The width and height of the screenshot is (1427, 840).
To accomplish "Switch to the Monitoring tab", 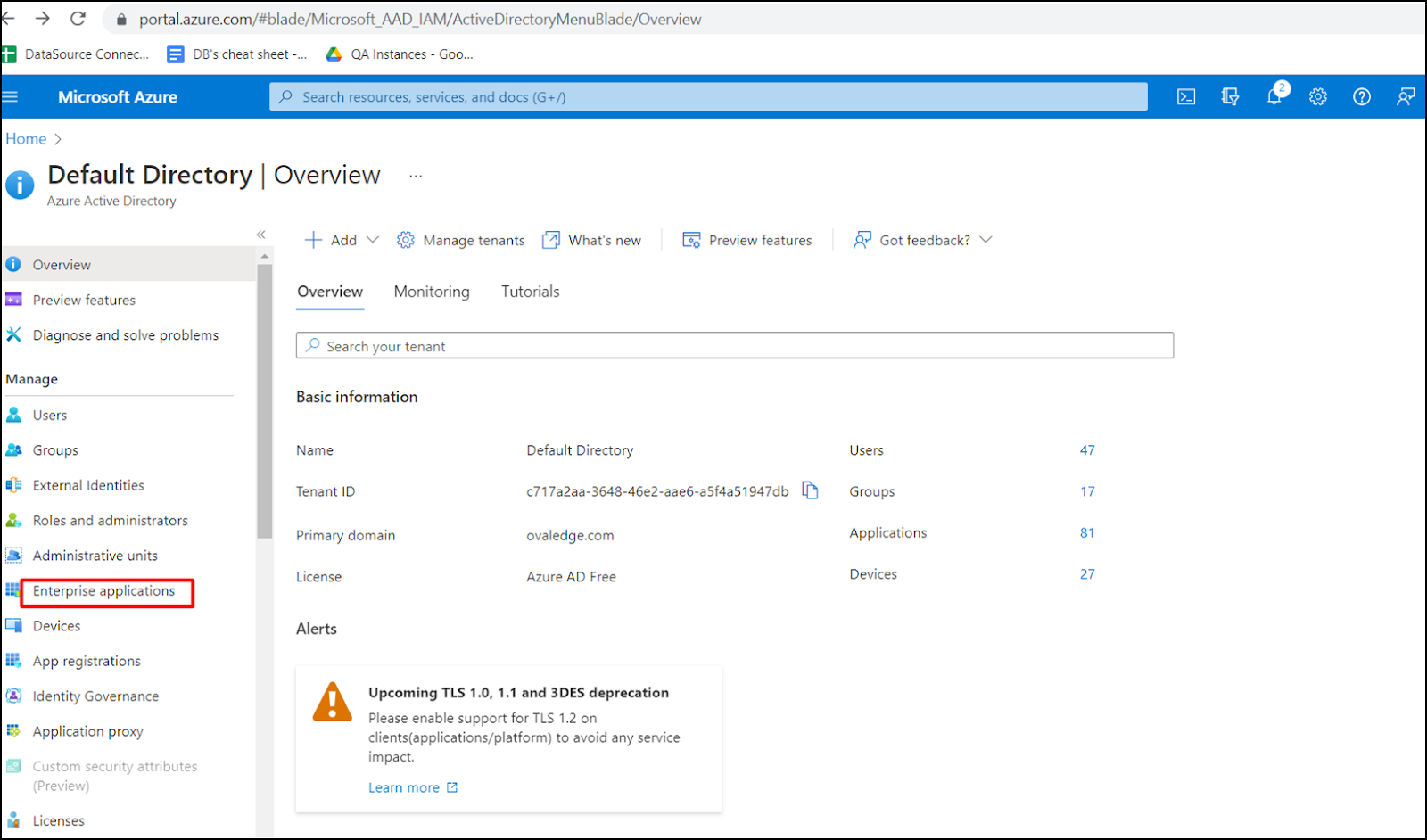I will point(432,292).
